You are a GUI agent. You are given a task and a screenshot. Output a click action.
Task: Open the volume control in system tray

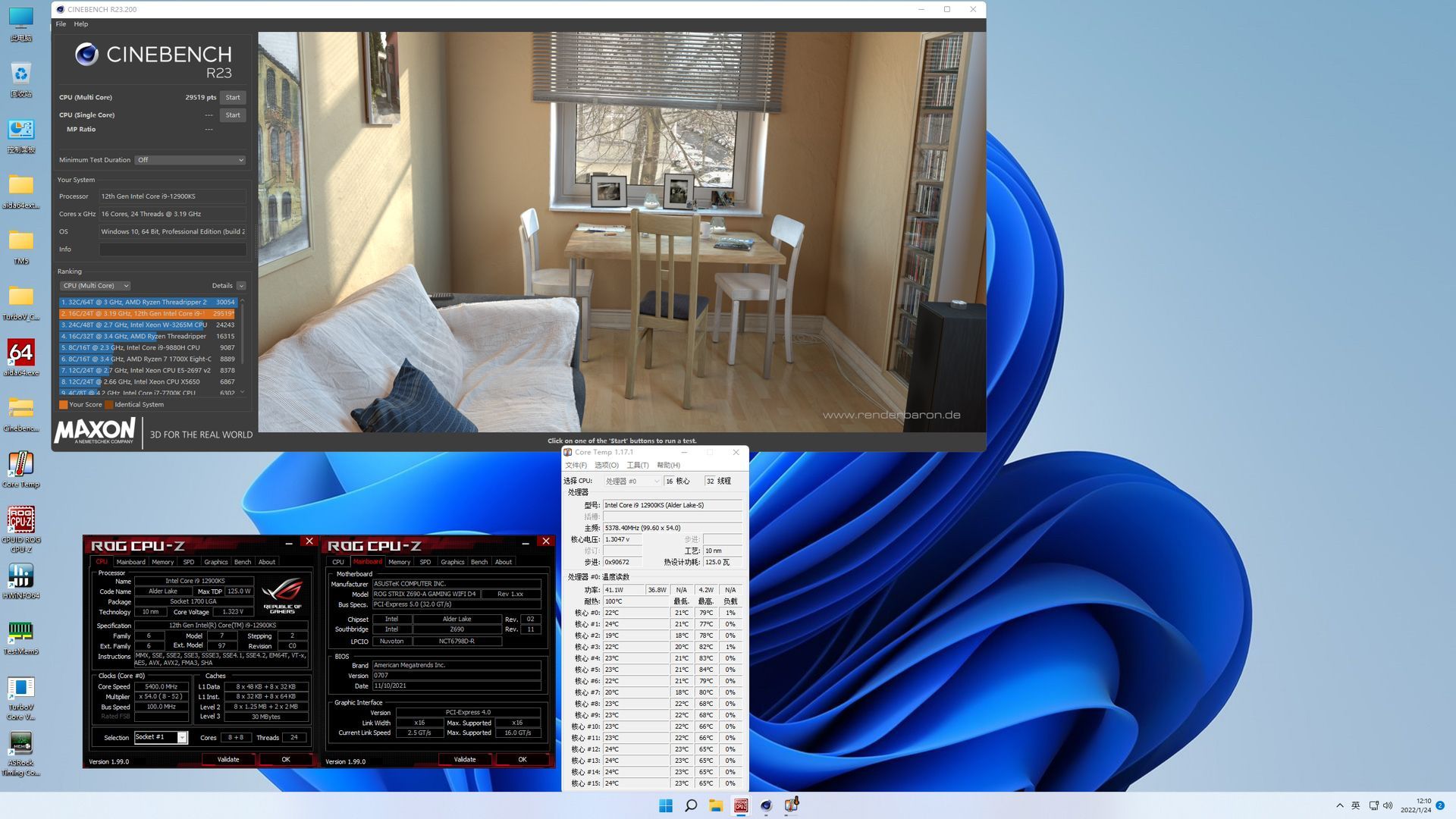1388,805
